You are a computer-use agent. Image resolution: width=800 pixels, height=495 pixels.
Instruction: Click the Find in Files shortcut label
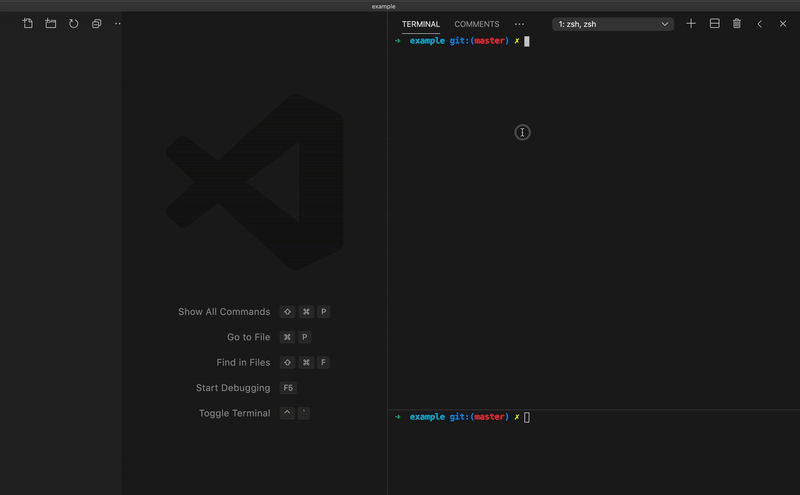(243, 362)
